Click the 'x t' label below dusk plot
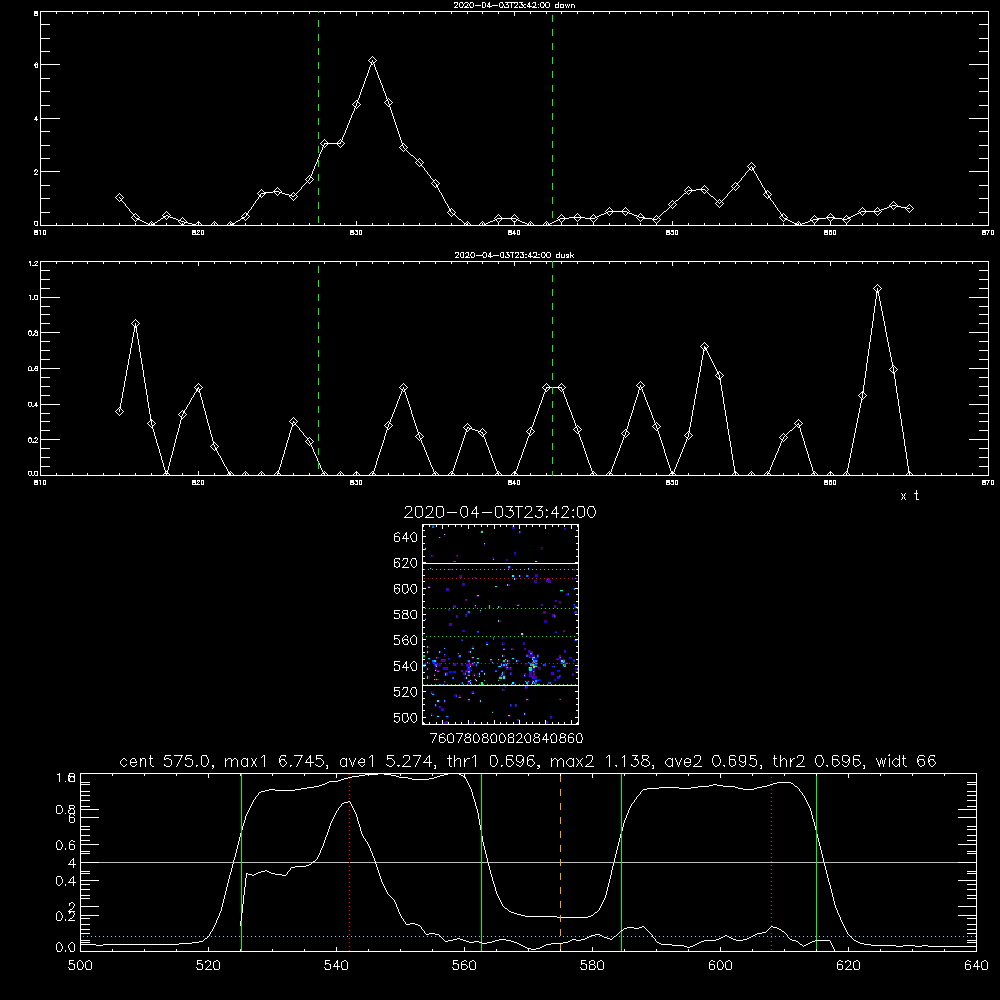The width and height of the screenshot is (1000, 1000). (x=909, y=496)
